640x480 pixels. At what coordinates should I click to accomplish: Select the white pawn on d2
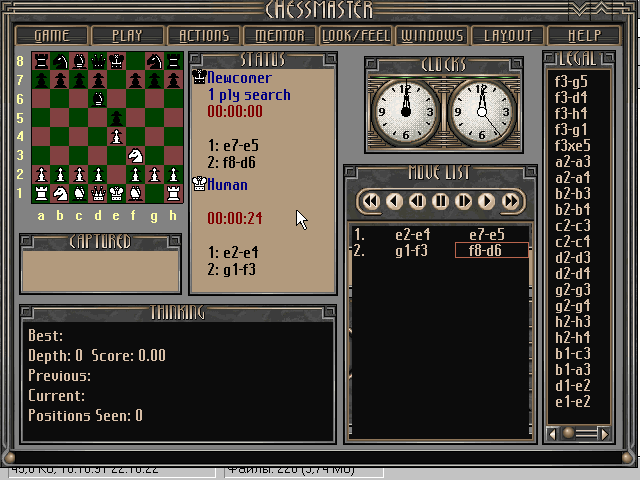pos(98,175)
